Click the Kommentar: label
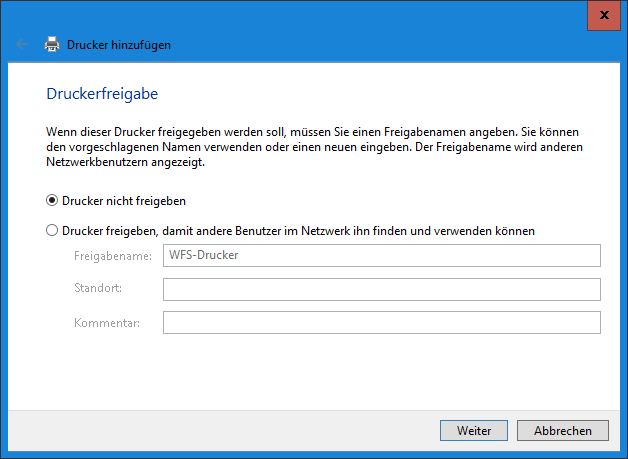Screen dimensions: 628x459 pyautogui.click(x=107, y=323)
